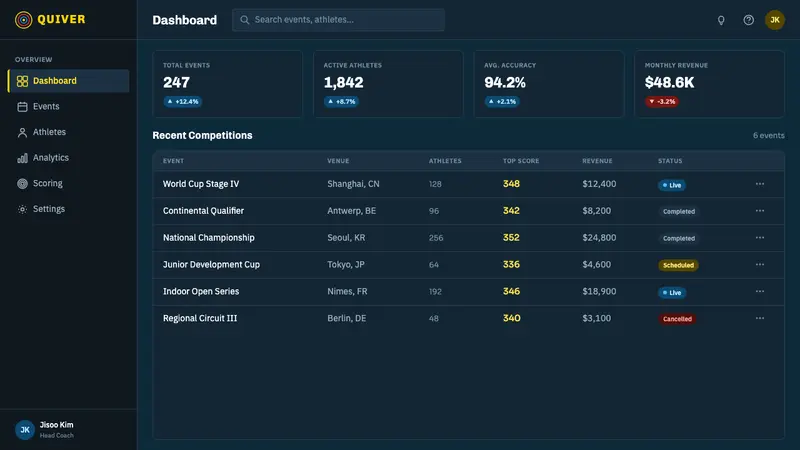
Task: Click the Live badge for Indoor Open Series
Action: [x=671, y=293]
